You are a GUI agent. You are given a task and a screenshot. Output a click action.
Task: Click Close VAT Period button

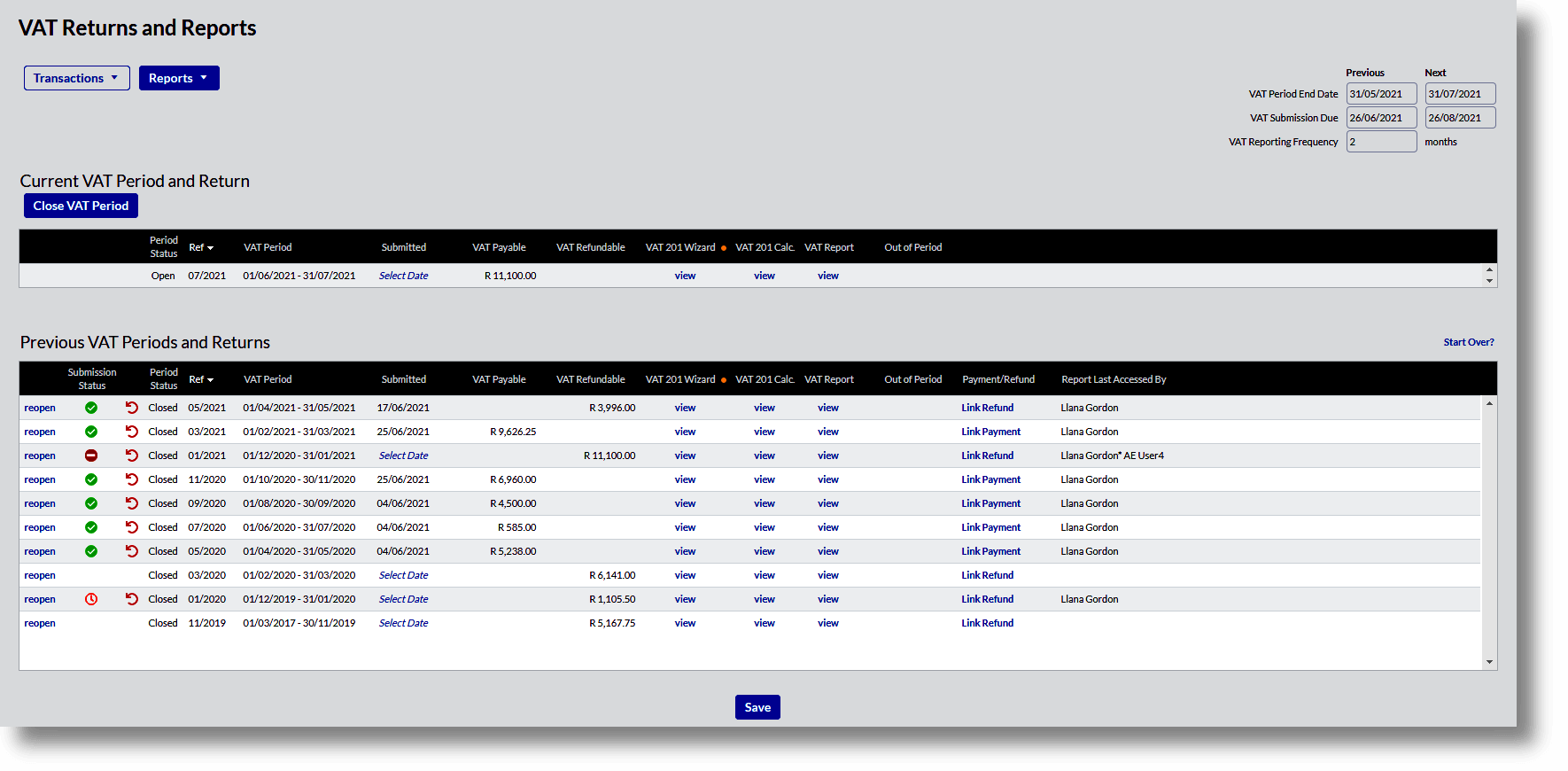81,206
